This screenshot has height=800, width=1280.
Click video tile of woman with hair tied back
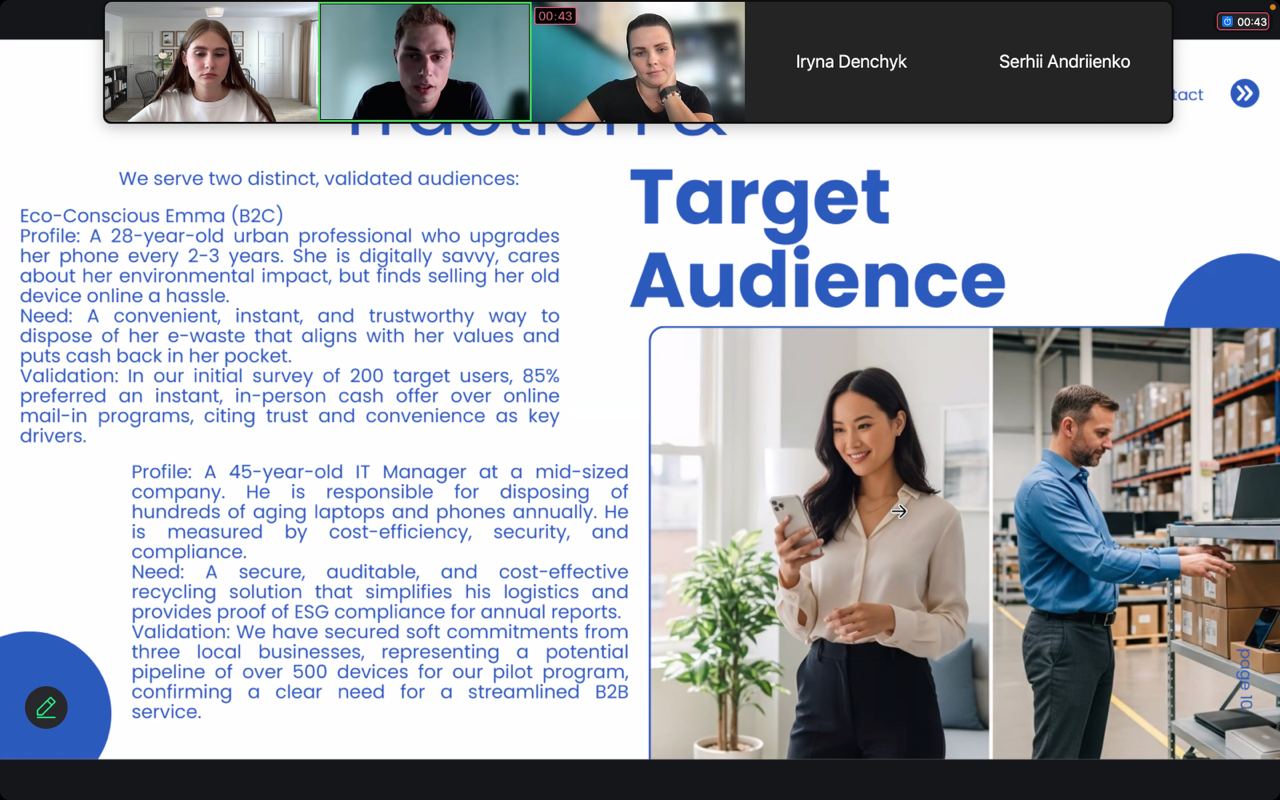point(638,62)
